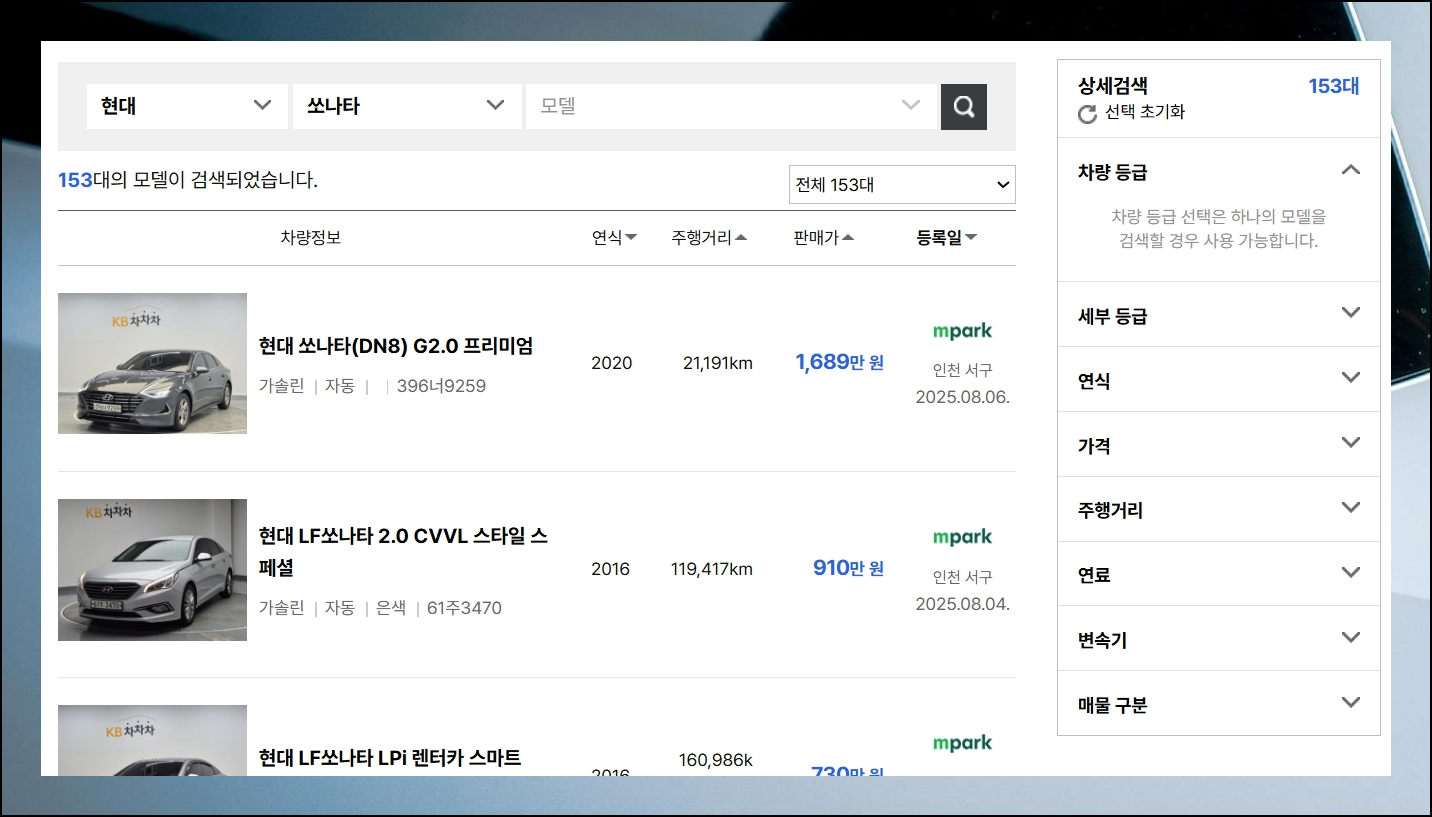Expand the 가격 filter section
Viewport: 1432px width, 817px height.
point(1350,443)
